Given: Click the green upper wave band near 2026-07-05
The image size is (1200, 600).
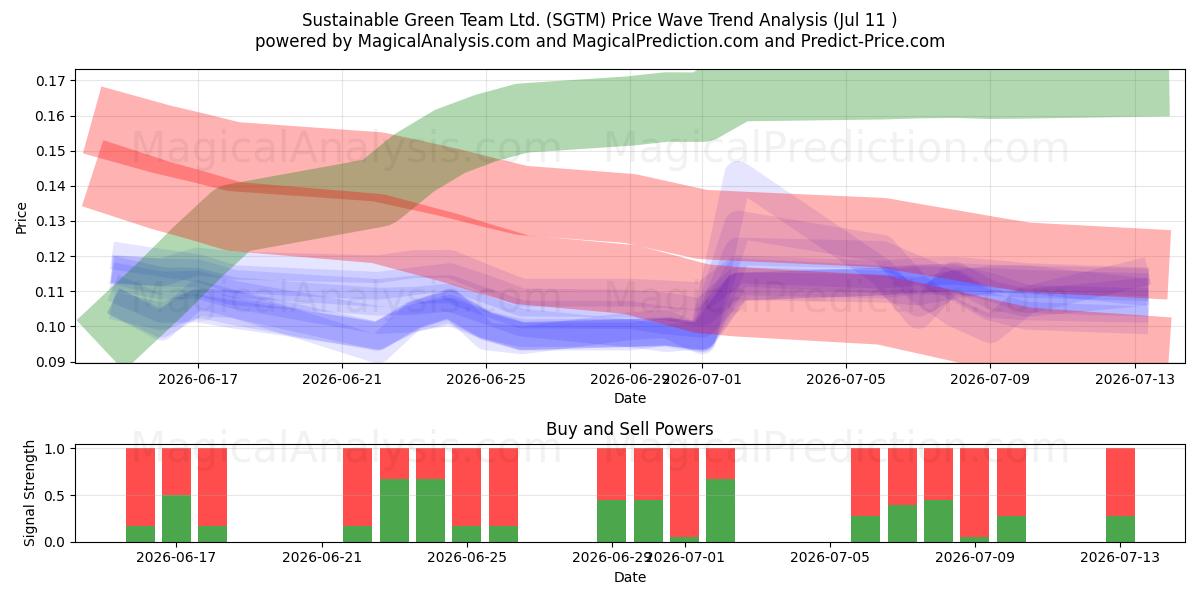Looking at the screenshot, I should 847,95.
